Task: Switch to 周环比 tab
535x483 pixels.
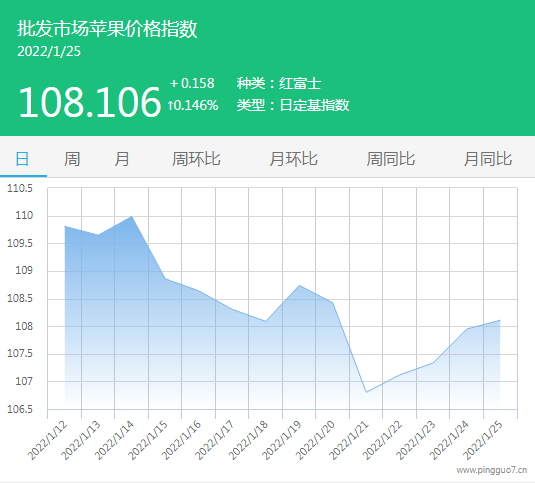Action: pos(196,159)
